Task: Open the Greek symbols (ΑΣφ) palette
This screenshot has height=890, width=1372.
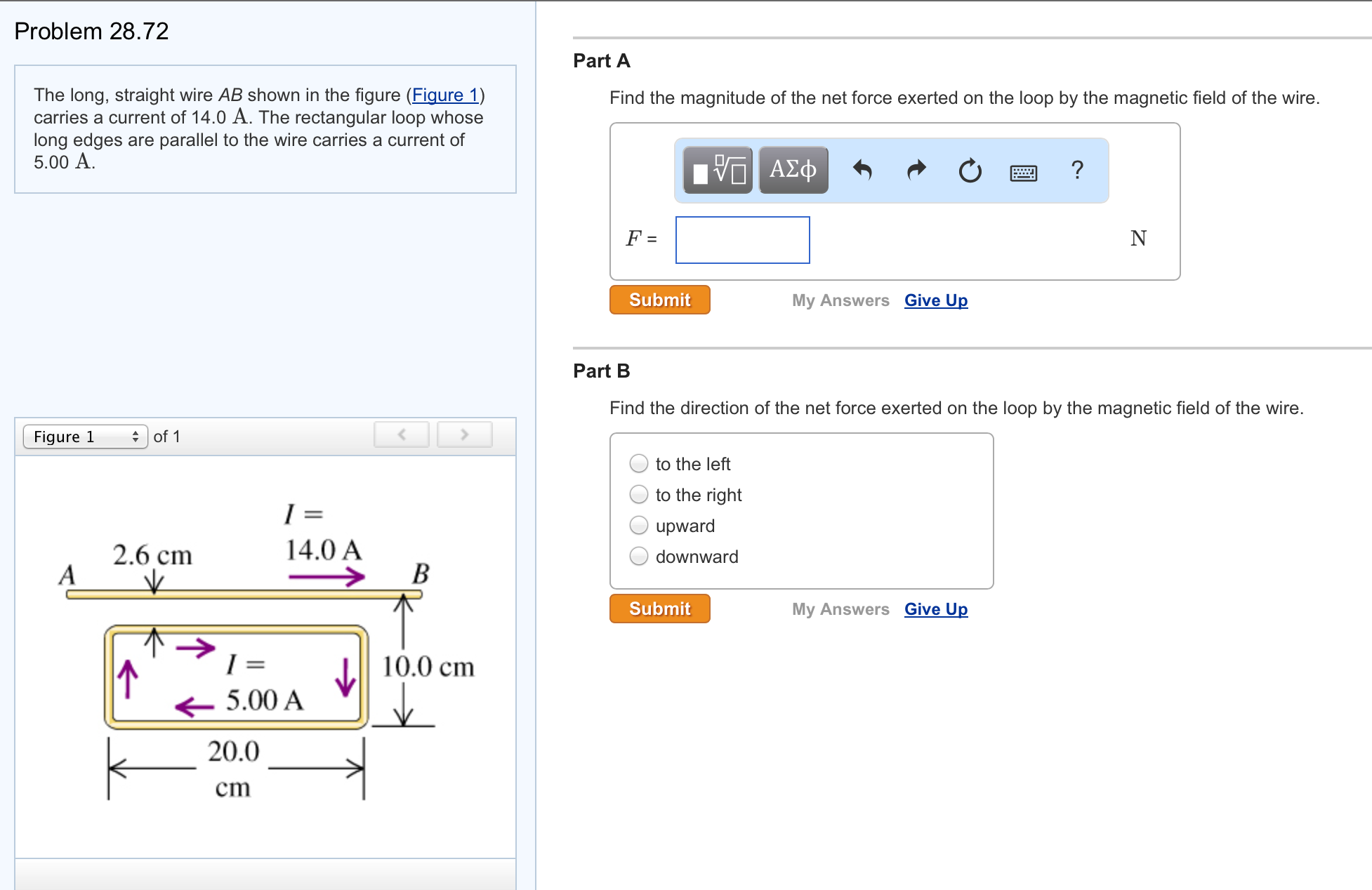Action: 792,169
